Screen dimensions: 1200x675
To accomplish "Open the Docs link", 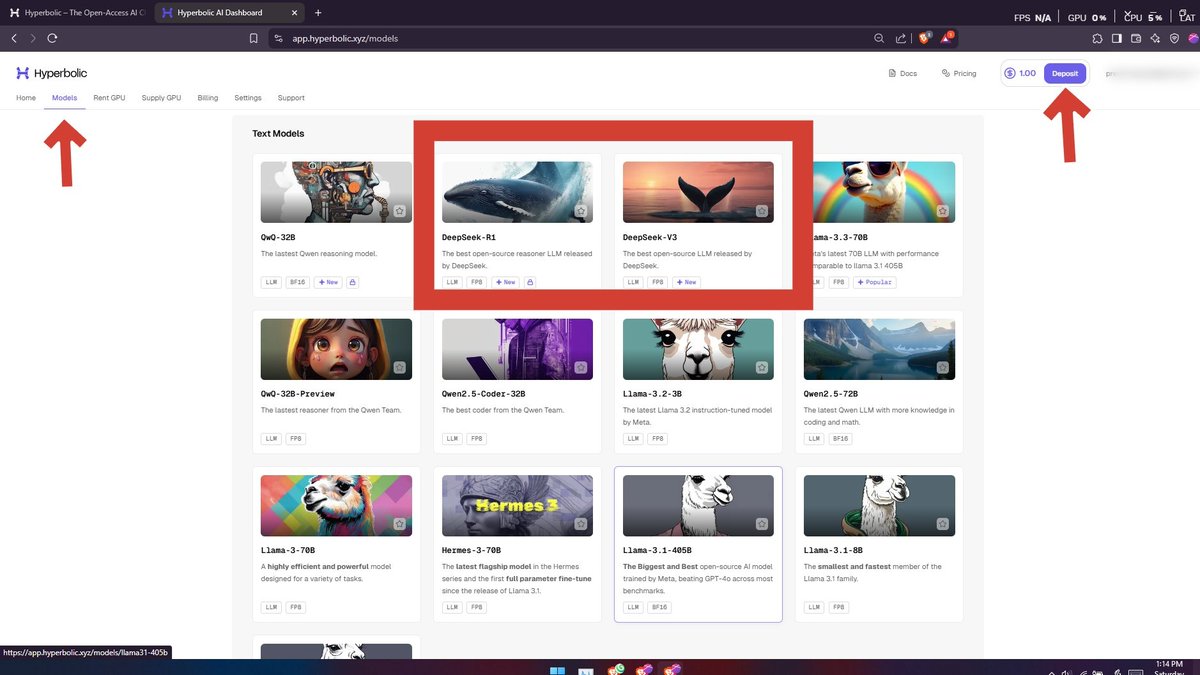I will [x=903, y=73].
